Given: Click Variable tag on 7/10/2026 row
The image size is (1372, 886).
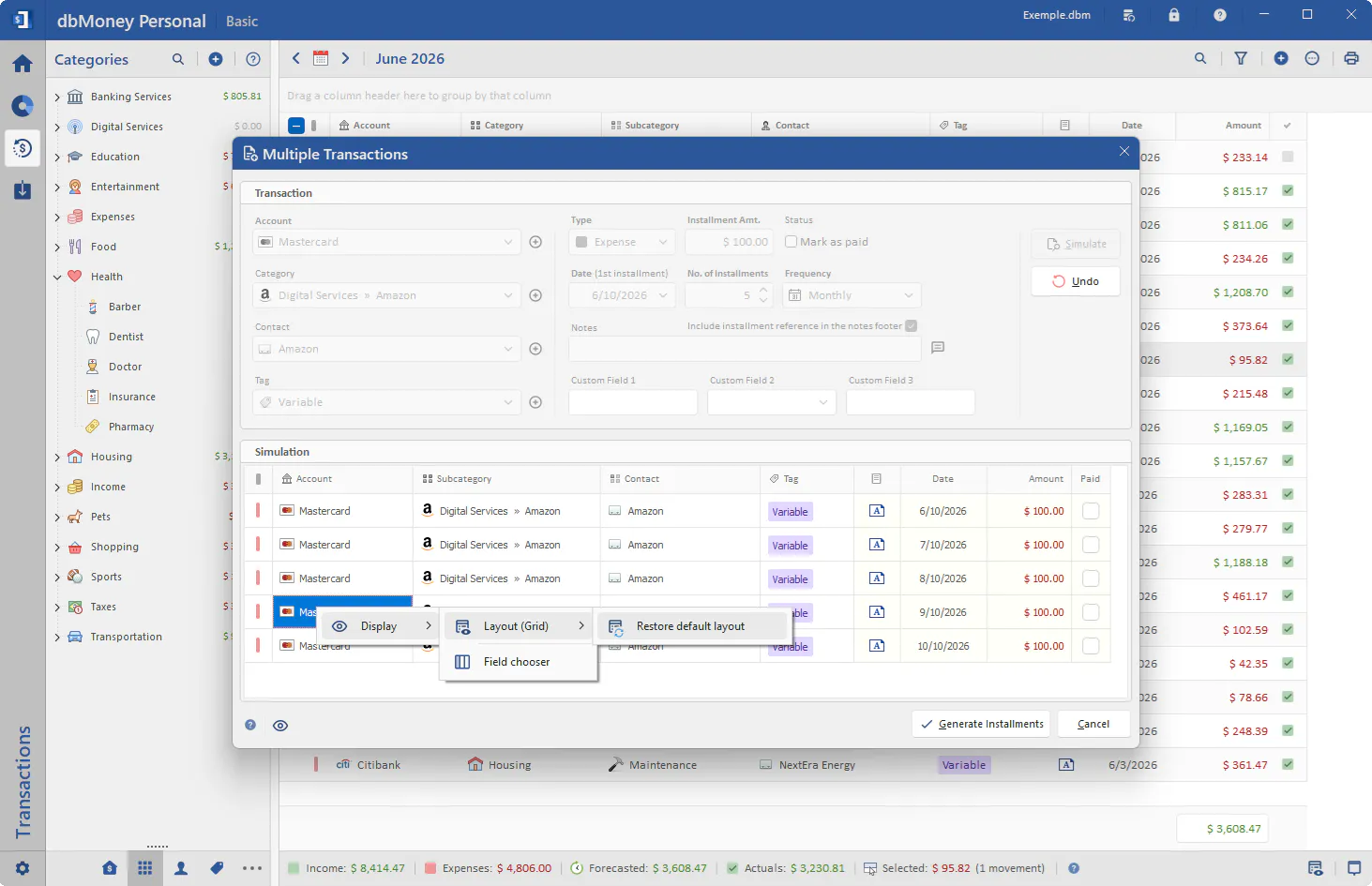Looking at the screenshot, I should [x=790, y=546].
